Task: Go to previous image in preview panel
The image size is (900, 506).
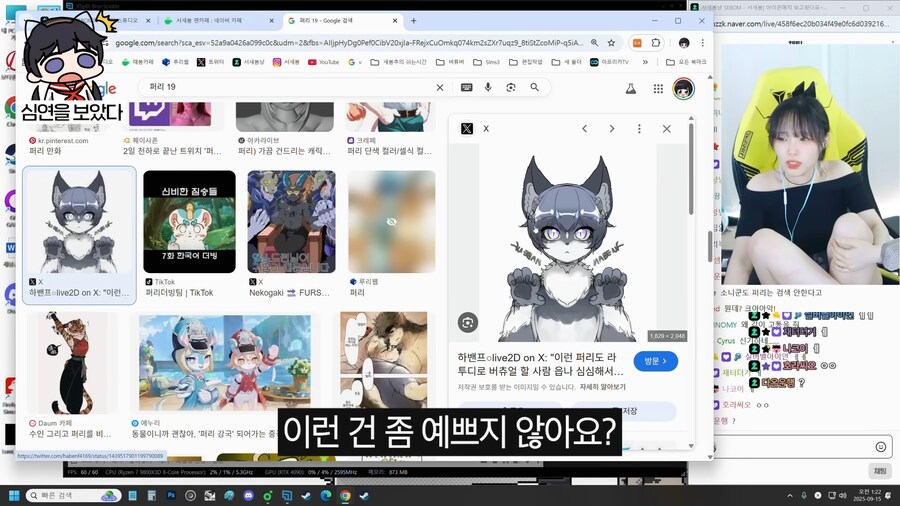Action: [x=584, y=129]
